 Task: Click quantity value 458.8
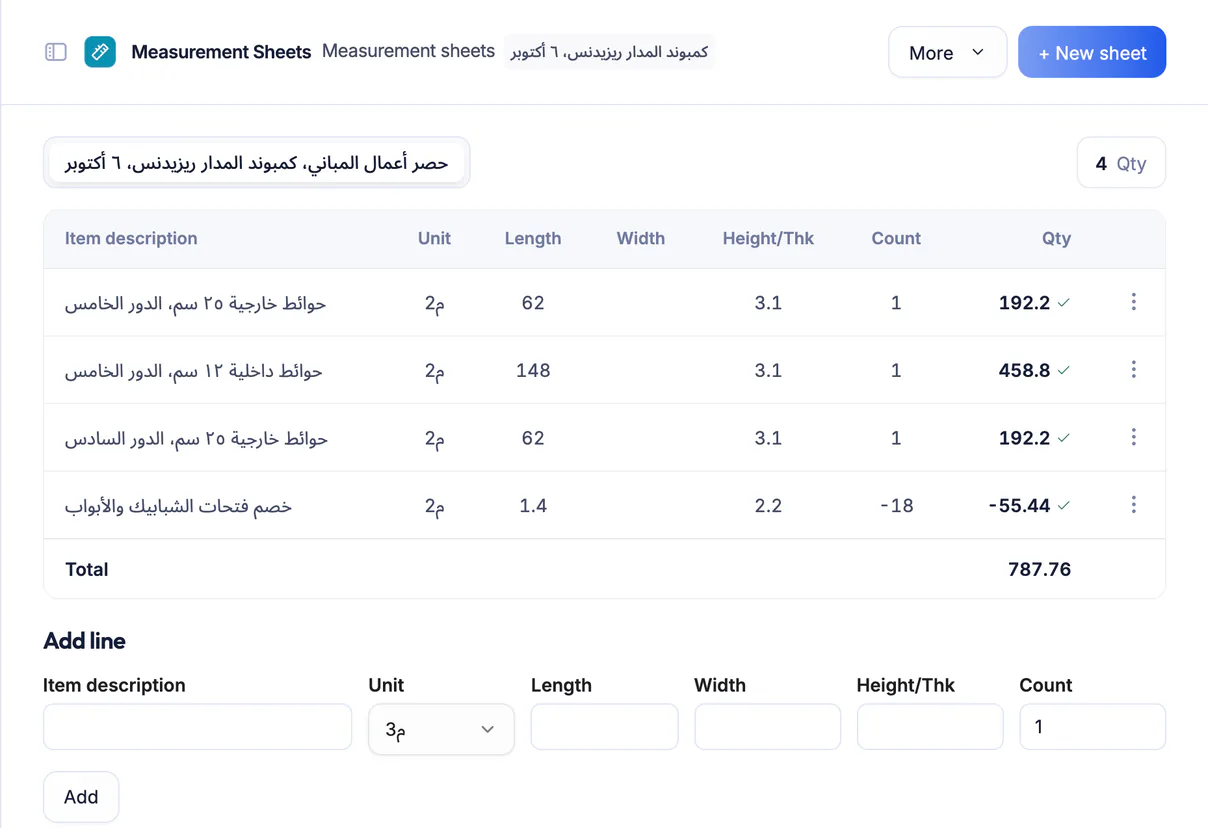pyautogui.click(x=1024, y=370)
